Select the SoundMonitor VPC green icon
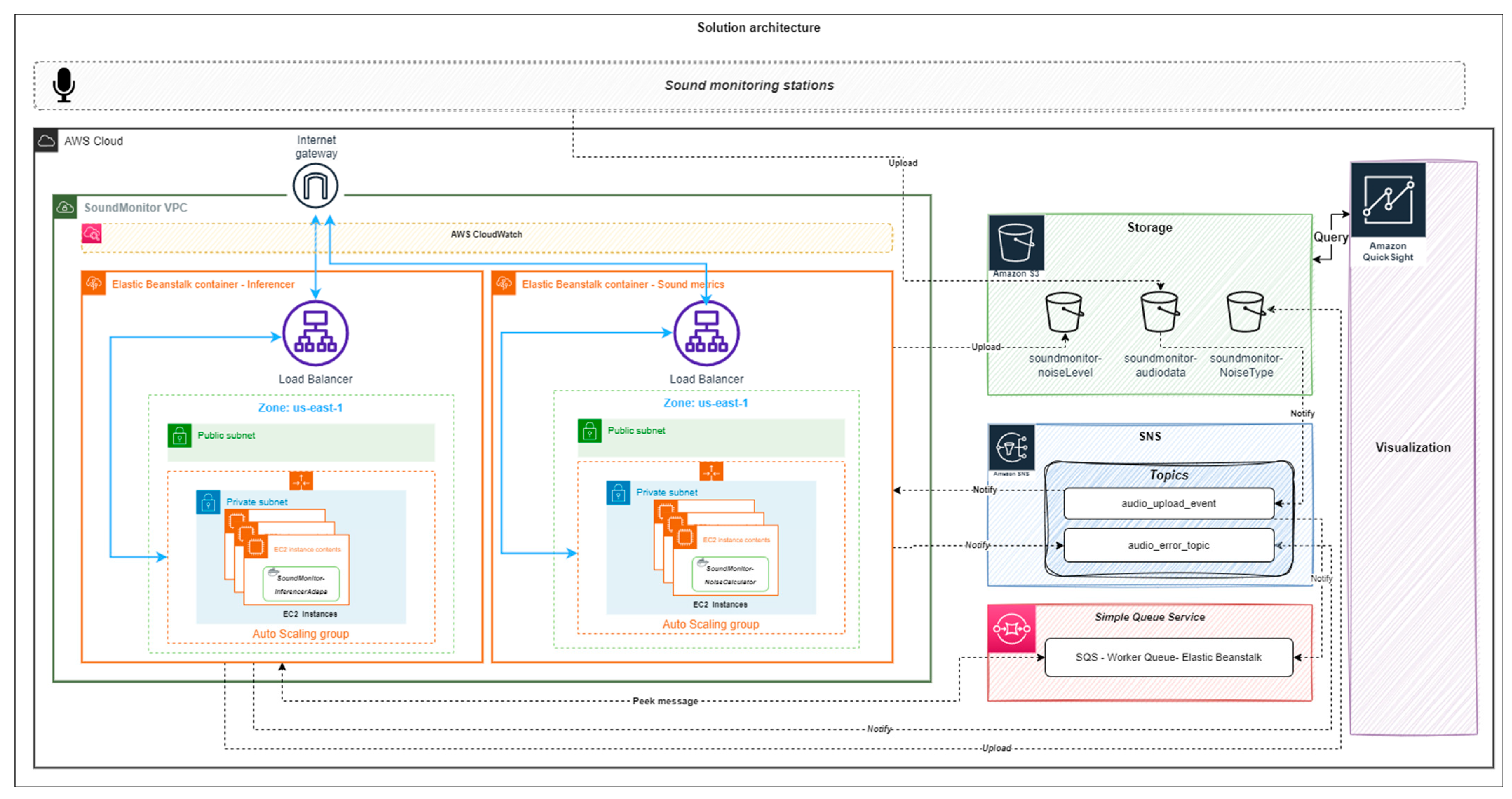1512x799 pixels. coord(65,207)
